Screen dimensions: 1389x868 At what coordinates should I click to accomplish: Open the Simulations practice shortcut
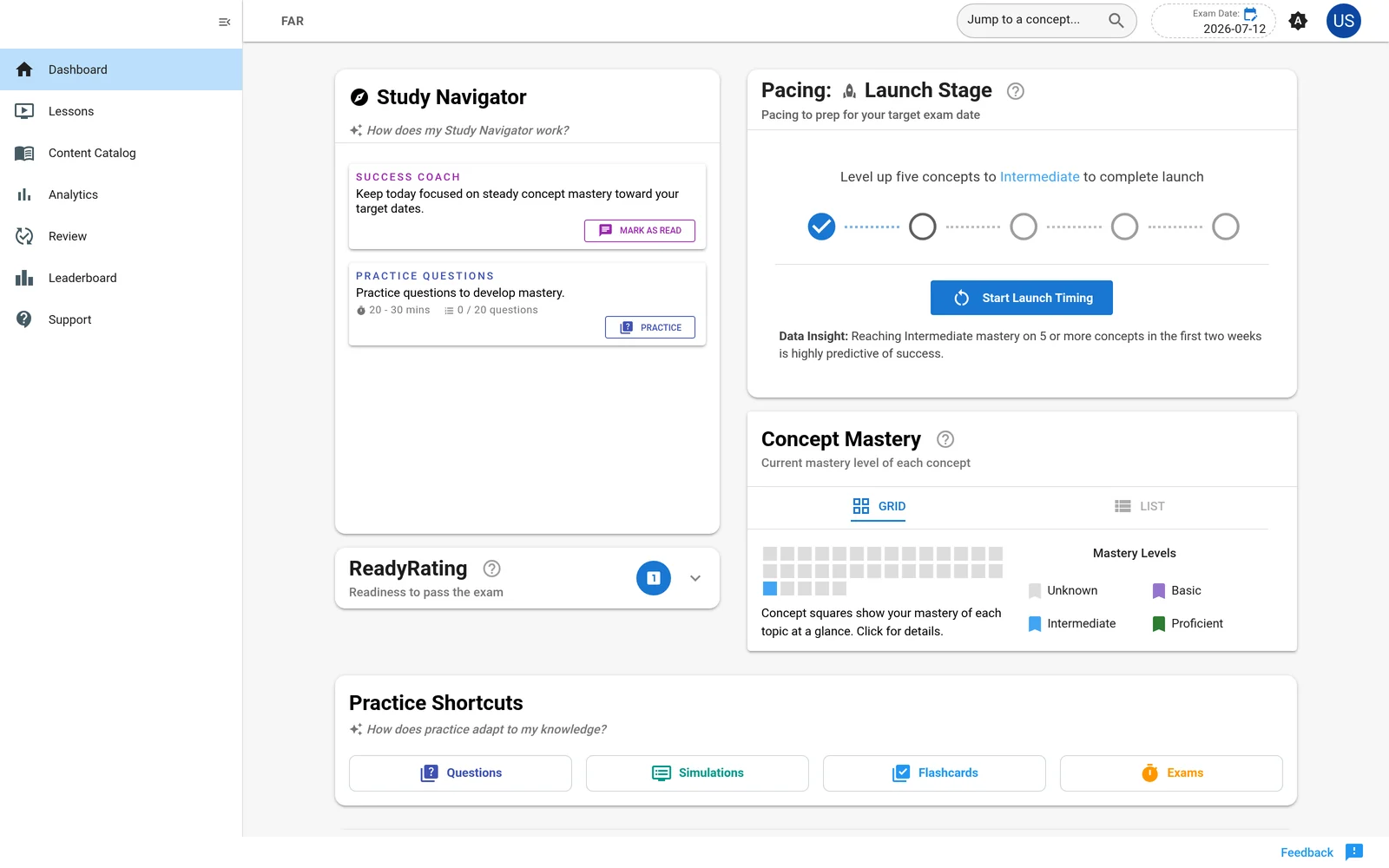697,773
